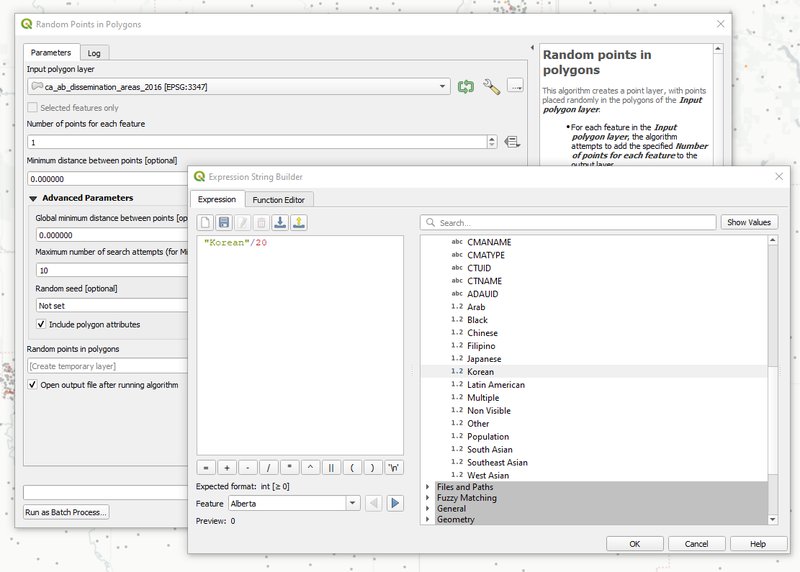
Task: Increase number of points with the spinner arrows
Action: [x=492, y=139]
